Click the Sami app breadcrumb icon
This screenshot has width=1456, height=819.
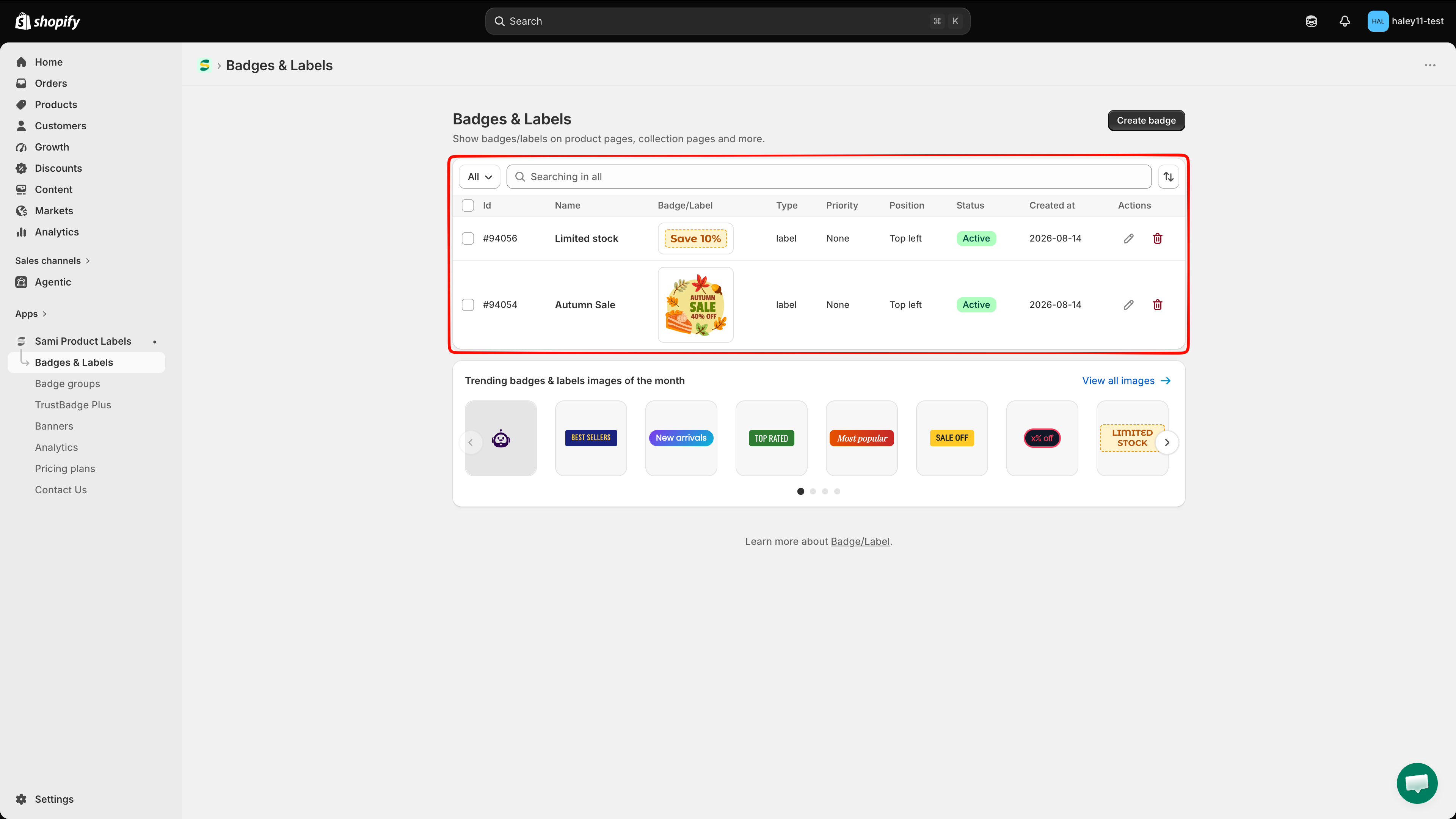205,66
